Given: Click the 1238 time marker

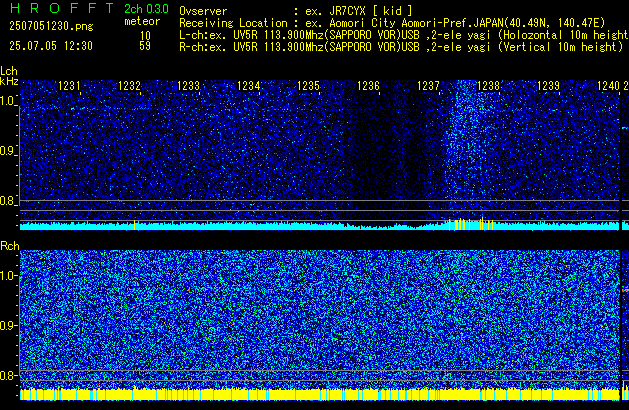Looking at the screenshot, I should click(x=488, y=86).
